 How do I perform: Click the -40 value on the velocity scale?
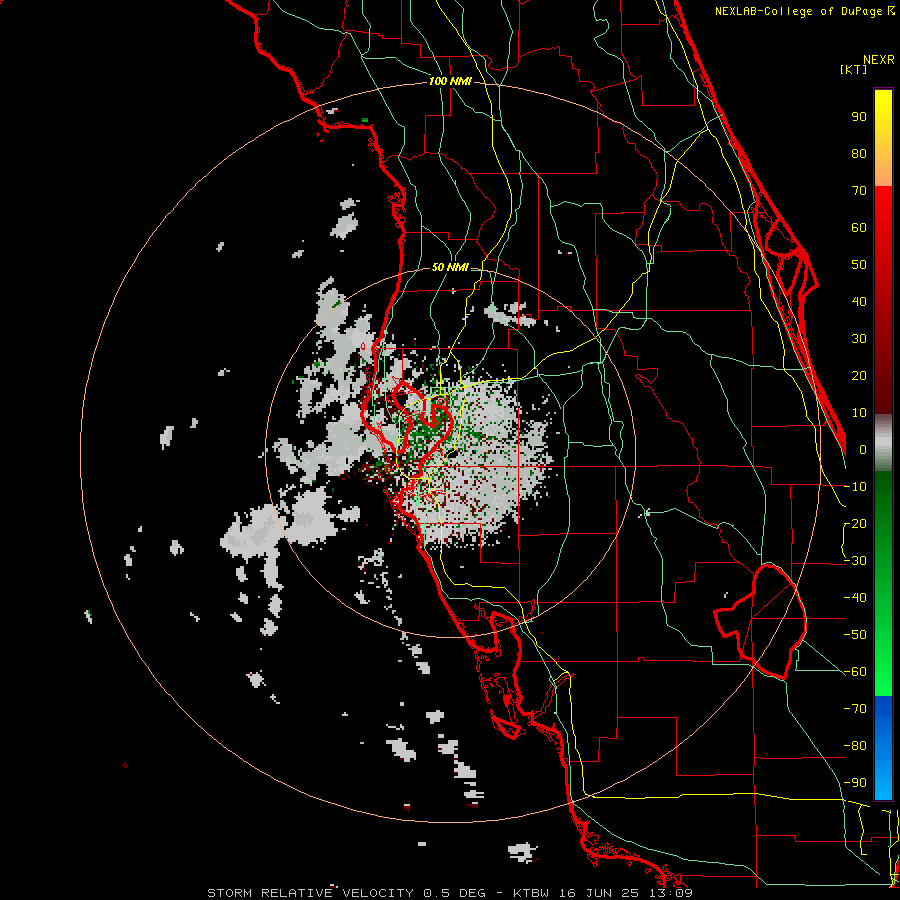click(855, 598)
